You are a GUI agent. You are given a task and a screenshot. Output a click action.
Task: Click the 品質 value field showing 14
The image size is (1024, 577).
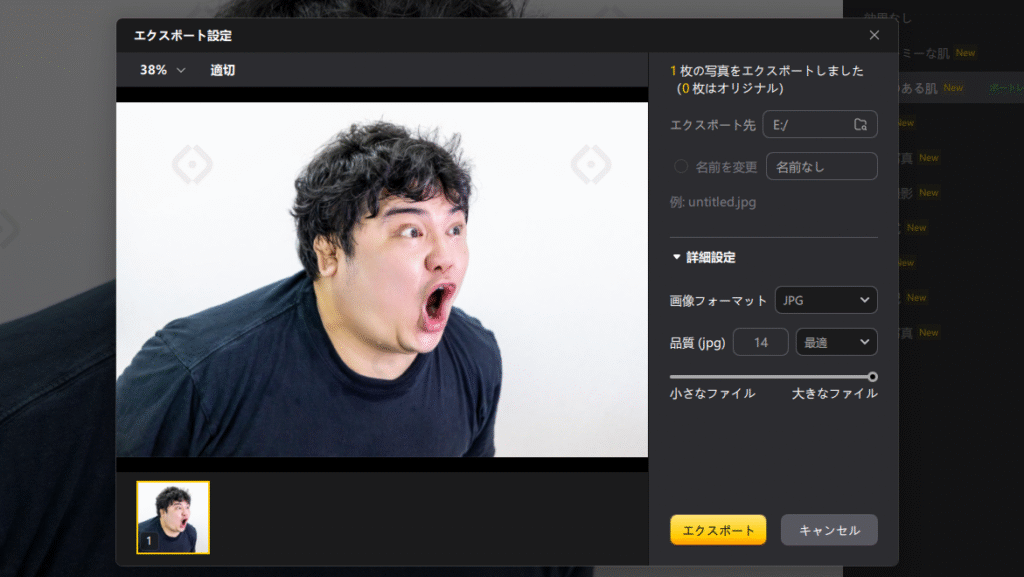[x=761, y=343]
